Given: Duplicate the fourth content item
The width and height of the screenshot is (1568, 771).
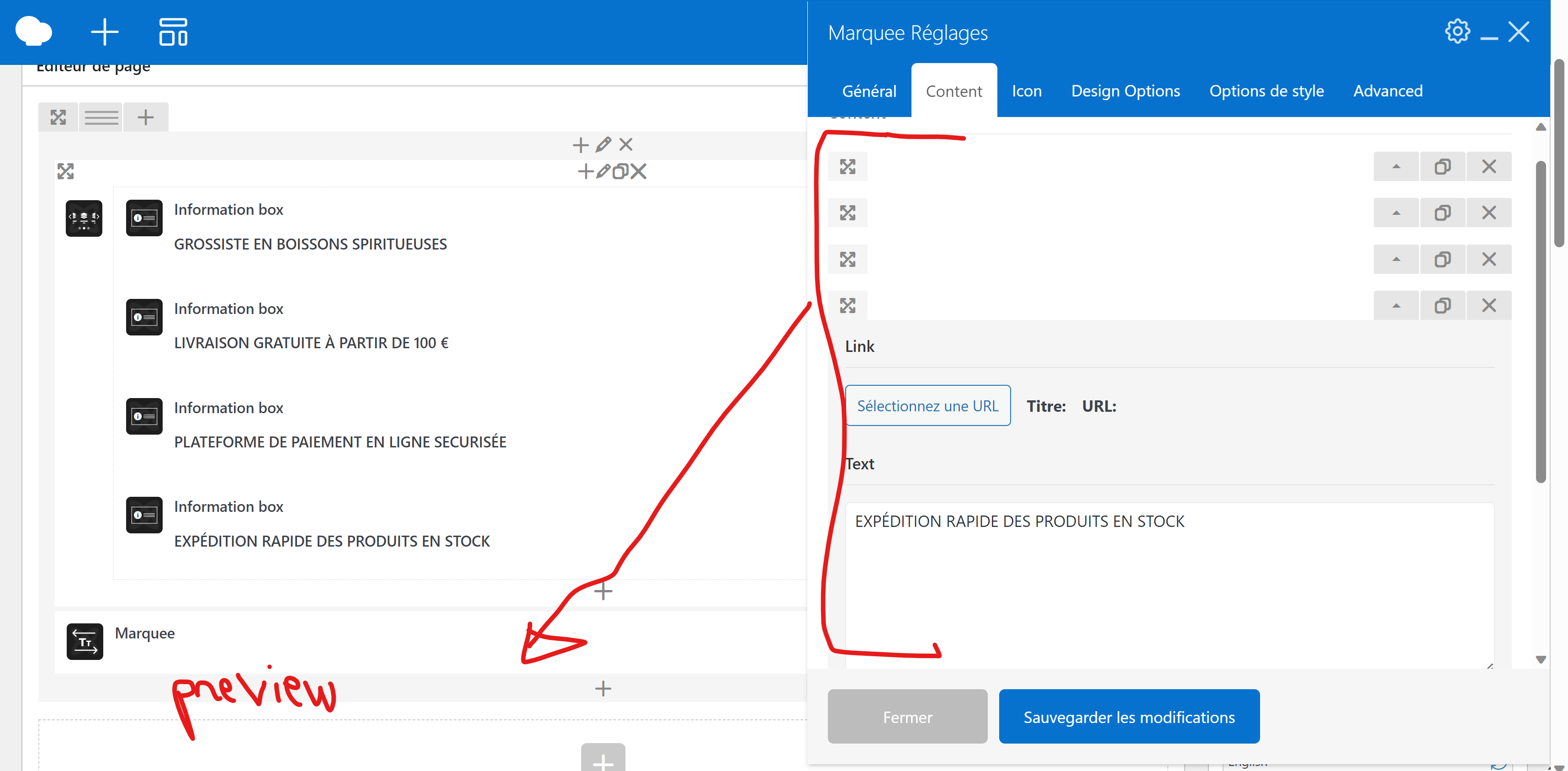Looking at the screenshot, I should (1443, 305).
